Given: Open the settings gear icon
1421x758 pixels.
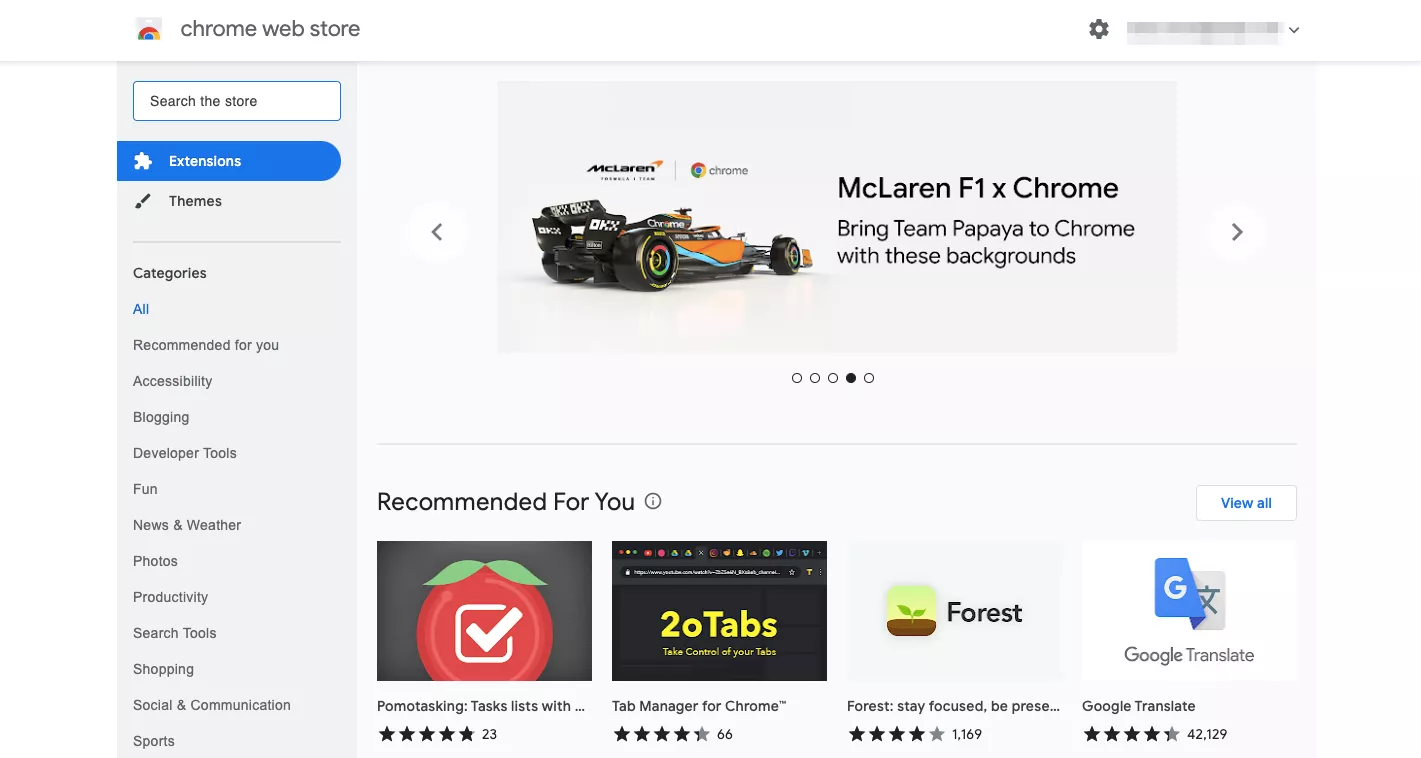Looking at the screenshot, I should (1099, 29).
